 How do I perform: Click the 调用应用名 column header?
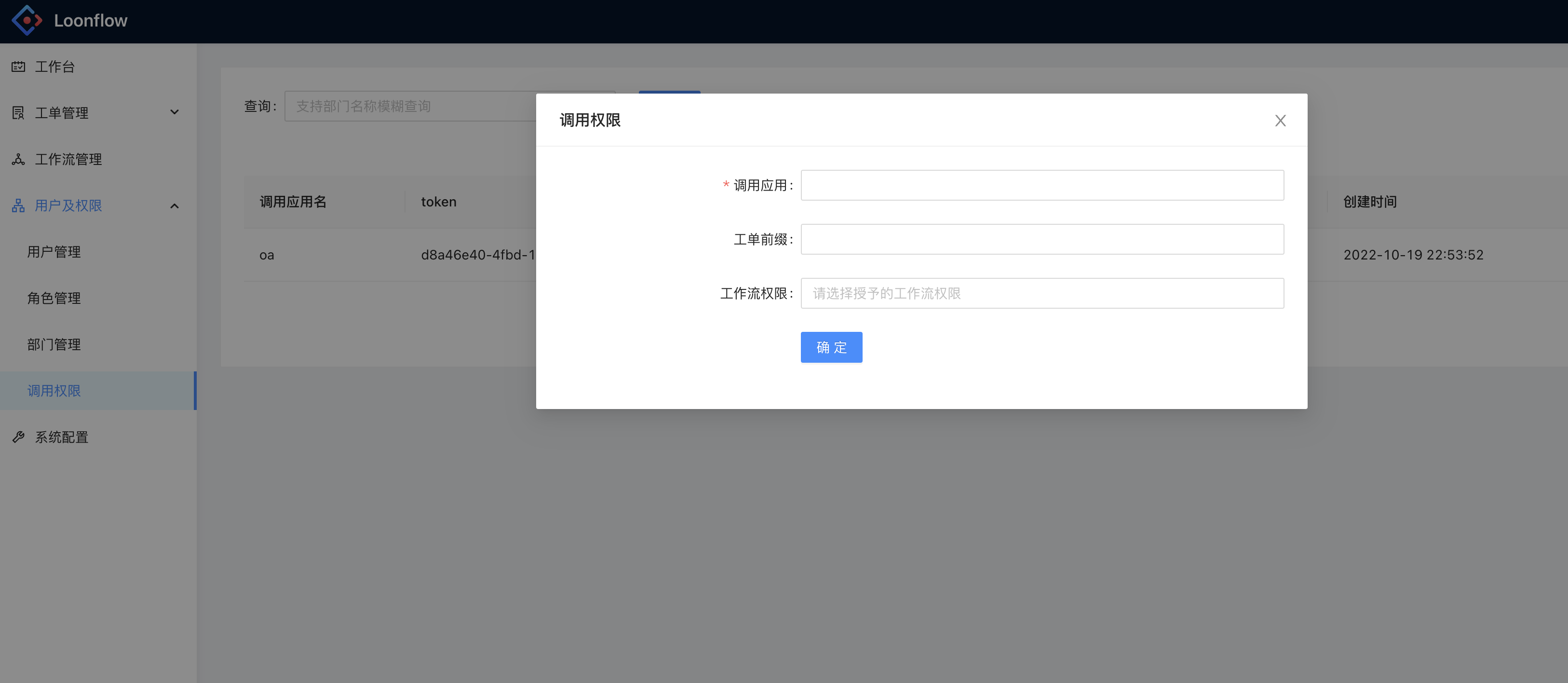293,202
